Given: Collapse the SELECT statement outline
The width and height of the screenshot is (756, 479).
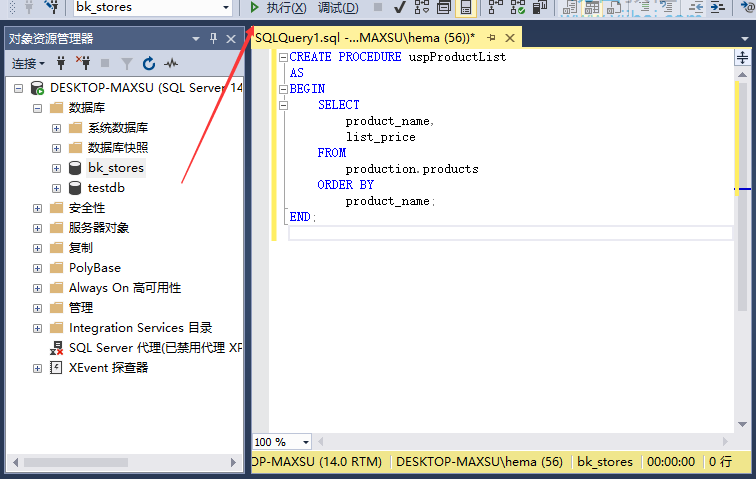Looking at the screenshot, I should [284, 105].
